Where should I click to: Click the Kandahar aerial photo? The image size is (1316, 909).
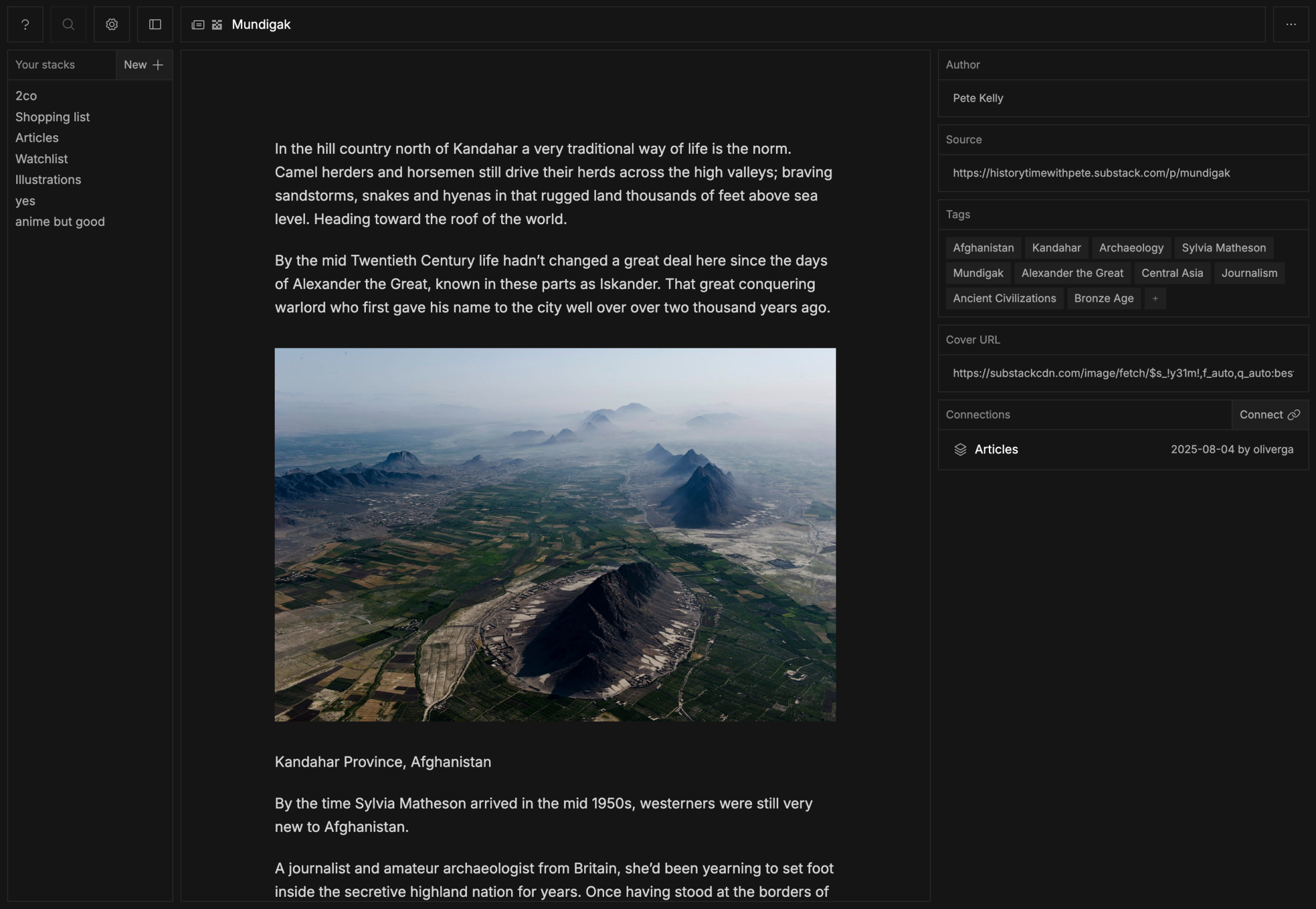[x=555, y=535]
